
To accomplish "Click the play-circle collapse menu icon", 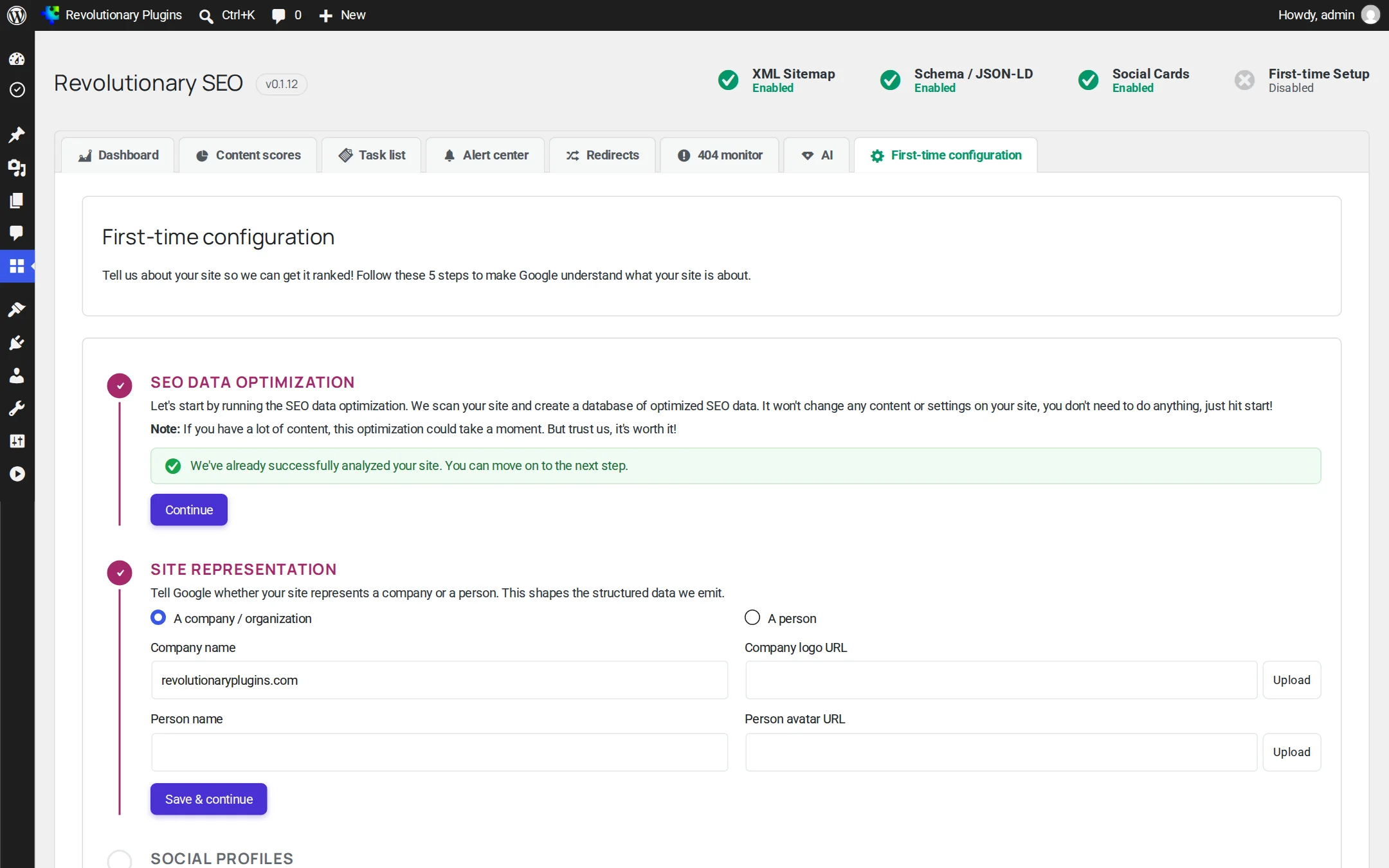I will pyautogui.click(x=17, y=474).
